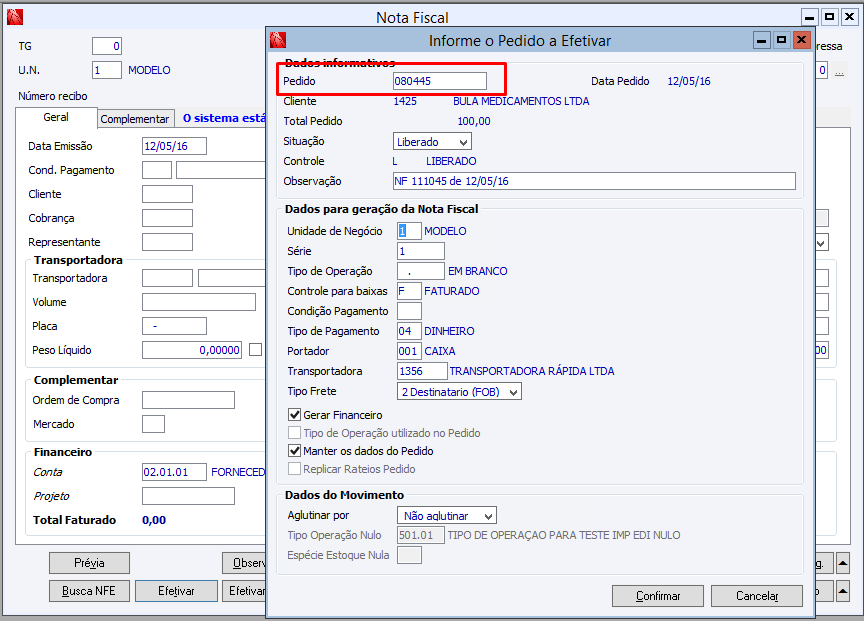Click the Busca NFE button
Screen dimensions: 864x621
tap(89, 591)
